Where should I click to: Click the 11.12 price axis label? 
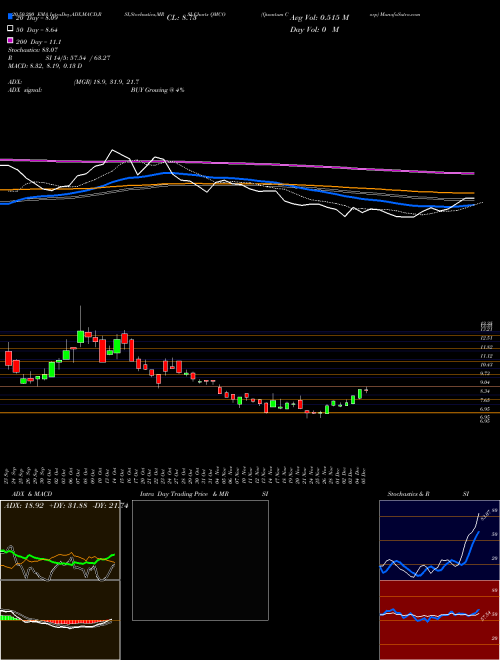[486, 356]
